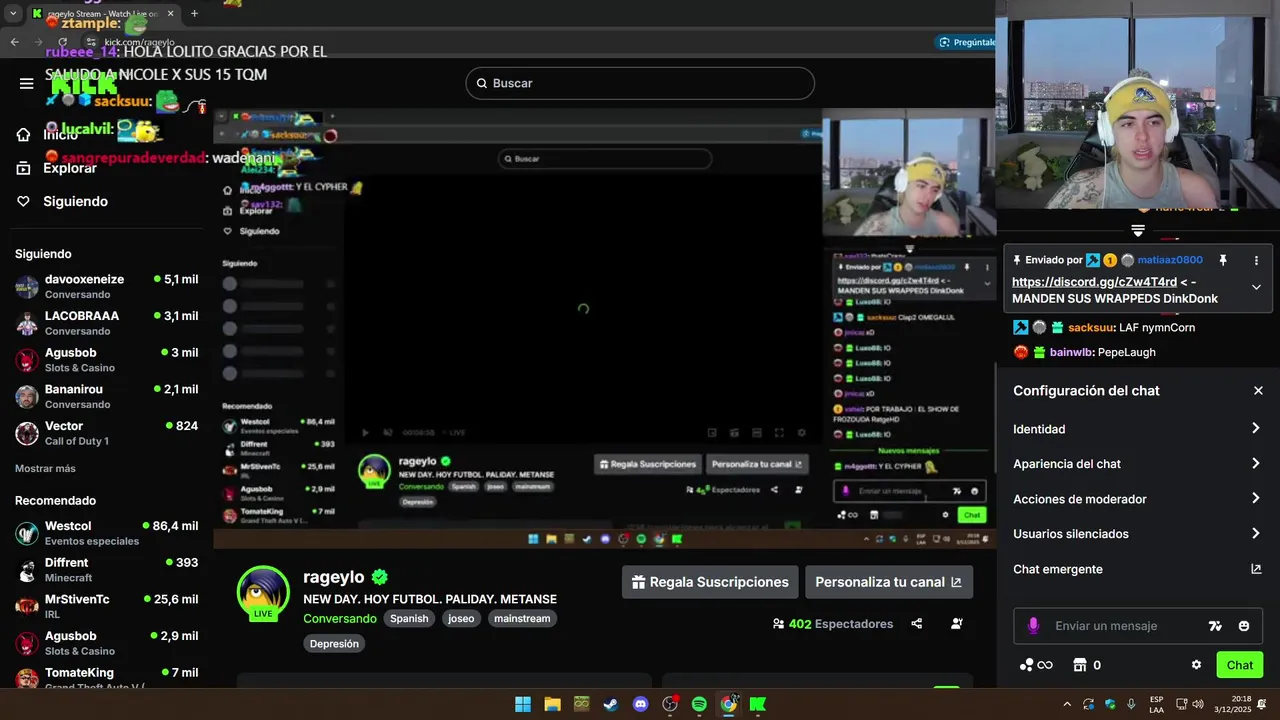The height and width of the screenshot is (720, 1280).
Task: Open the Windows Start menu
Action: pyautogui.click(x=523, y=704)
